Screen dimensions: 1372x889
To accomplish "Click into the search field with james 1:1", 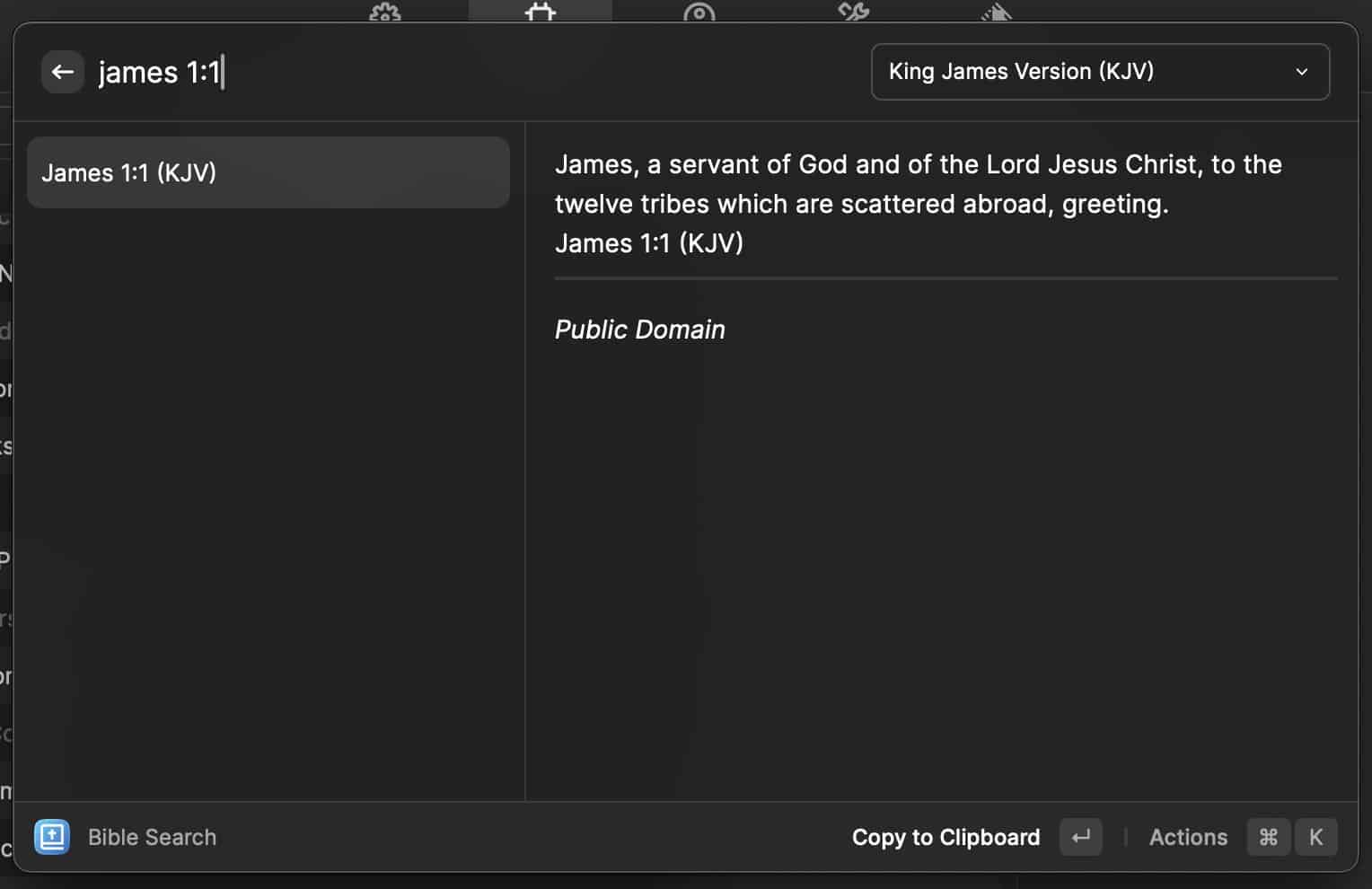I will pyautogui.click(x=476, y=72).
